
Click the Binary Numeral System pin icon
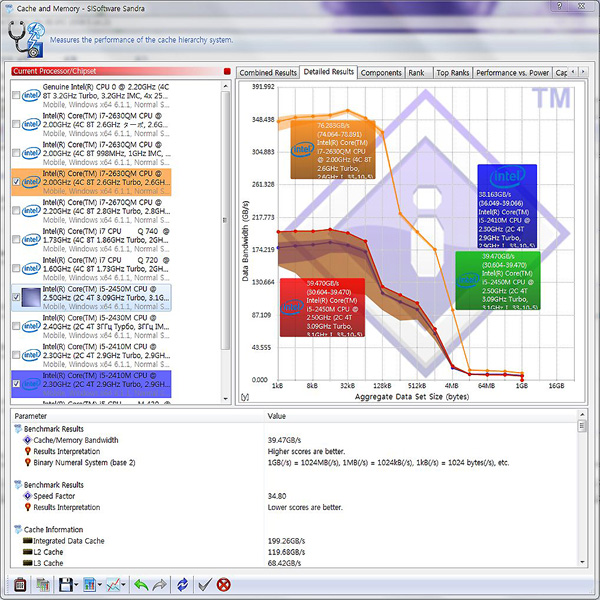[27, 462]
